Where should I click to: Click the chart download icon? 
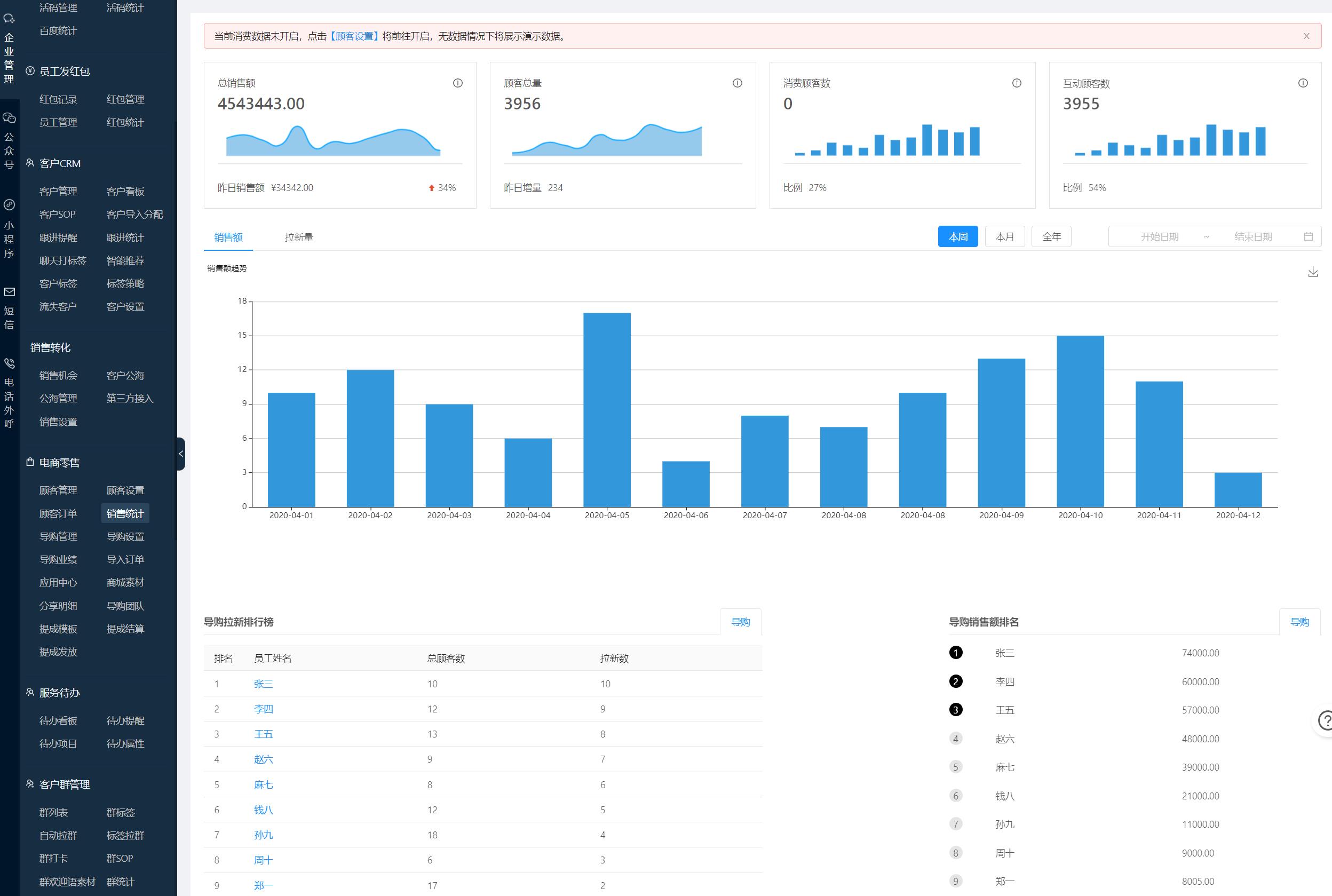(1313, 272)
